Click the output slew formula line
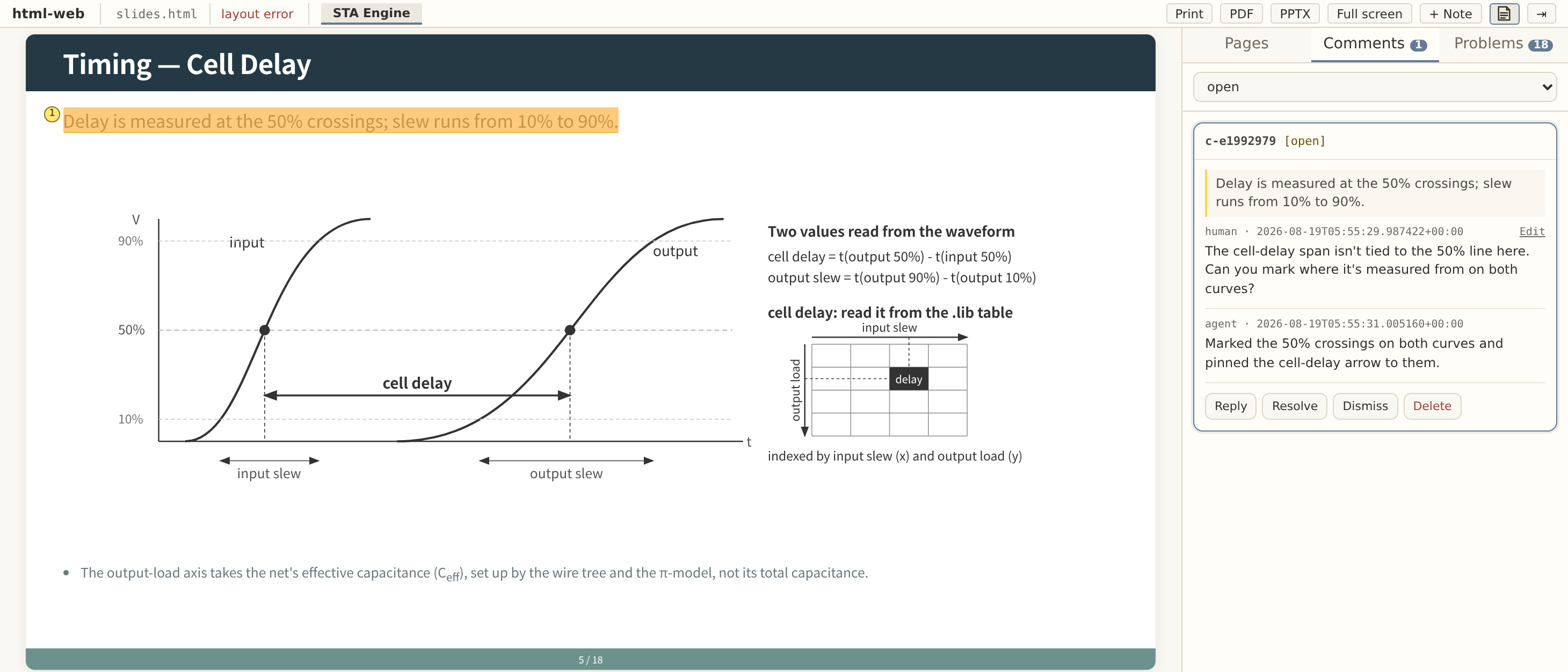Image resolution: width=1568 pixels, height=672 pixels. tap(901, 277)
